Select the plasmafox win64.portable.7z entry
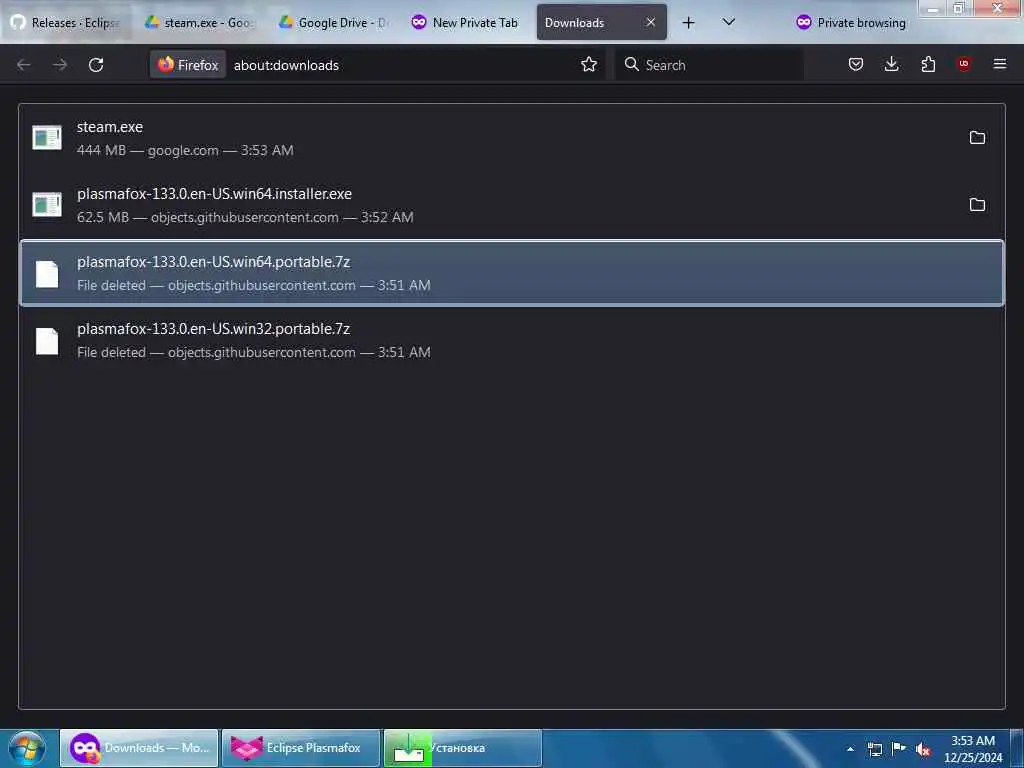Viewport: 1024px width, 768px height. pyautogui.click(x=512, y=273)
